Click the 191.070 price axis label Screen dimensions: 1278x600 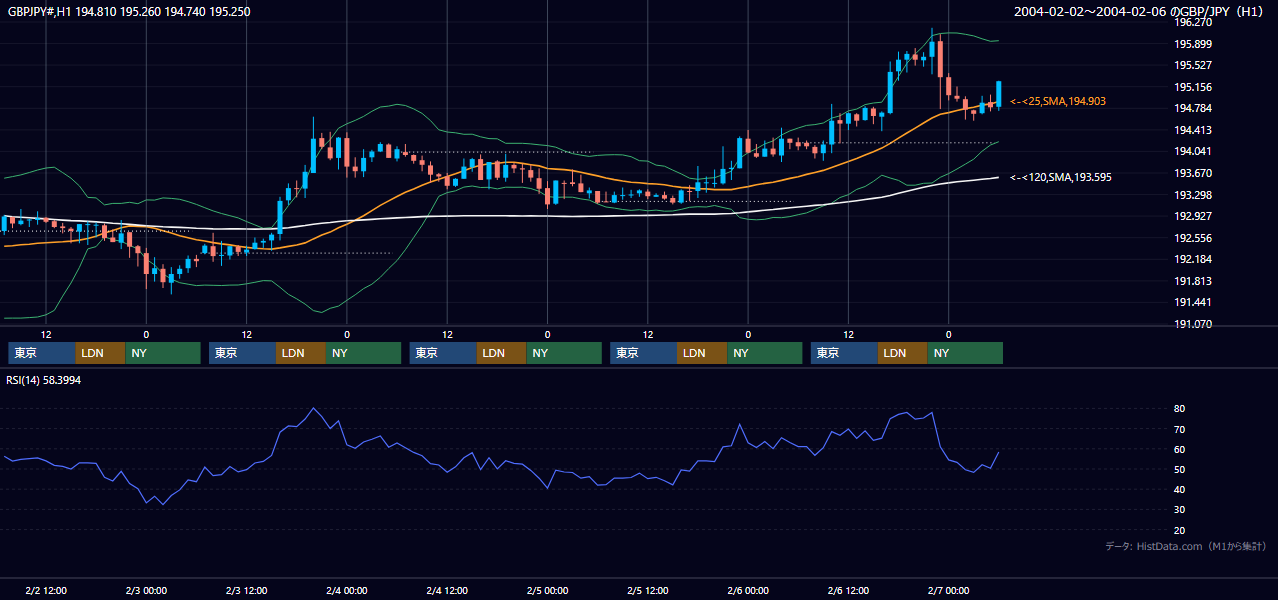coord(1193,324)
